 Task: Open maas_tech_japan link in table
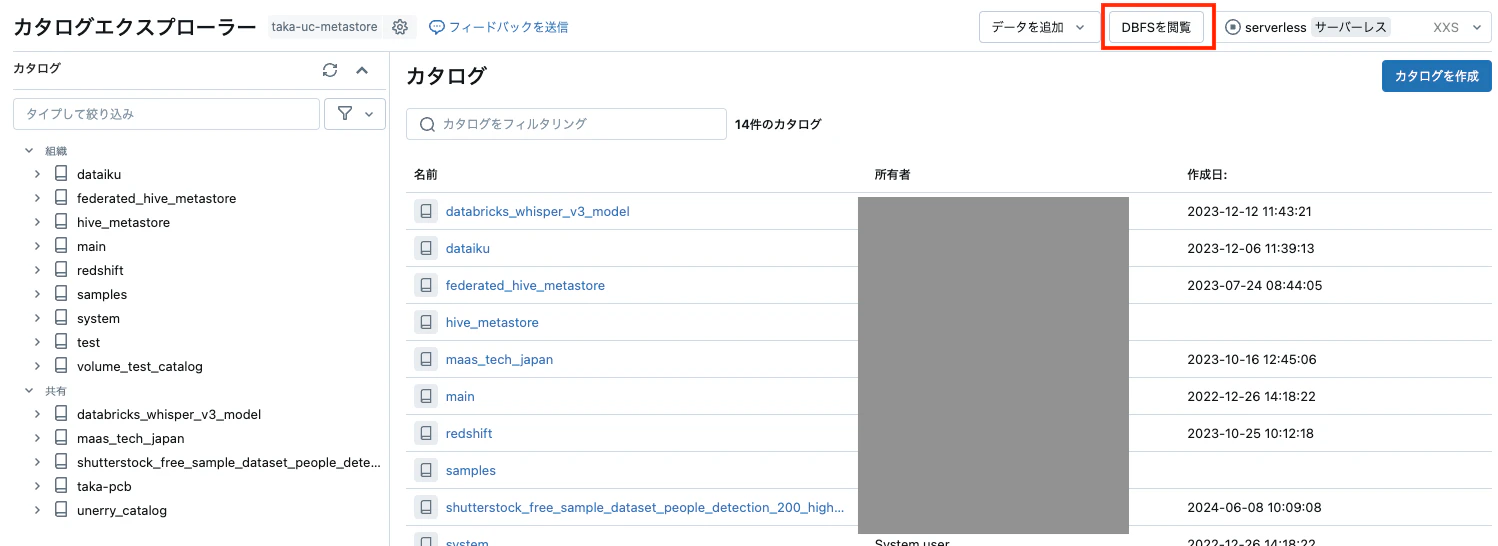499,359
